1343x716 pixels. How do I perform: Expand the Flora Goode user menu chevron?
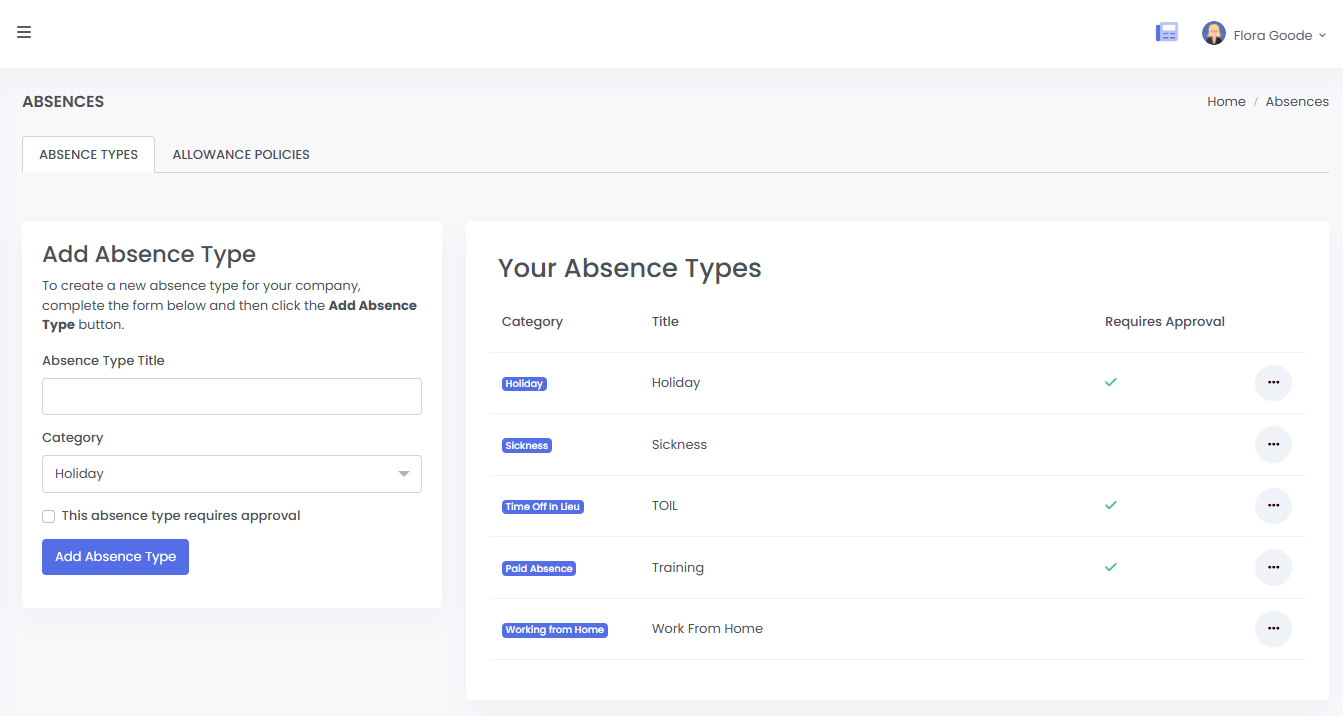tap(1322, 35)
